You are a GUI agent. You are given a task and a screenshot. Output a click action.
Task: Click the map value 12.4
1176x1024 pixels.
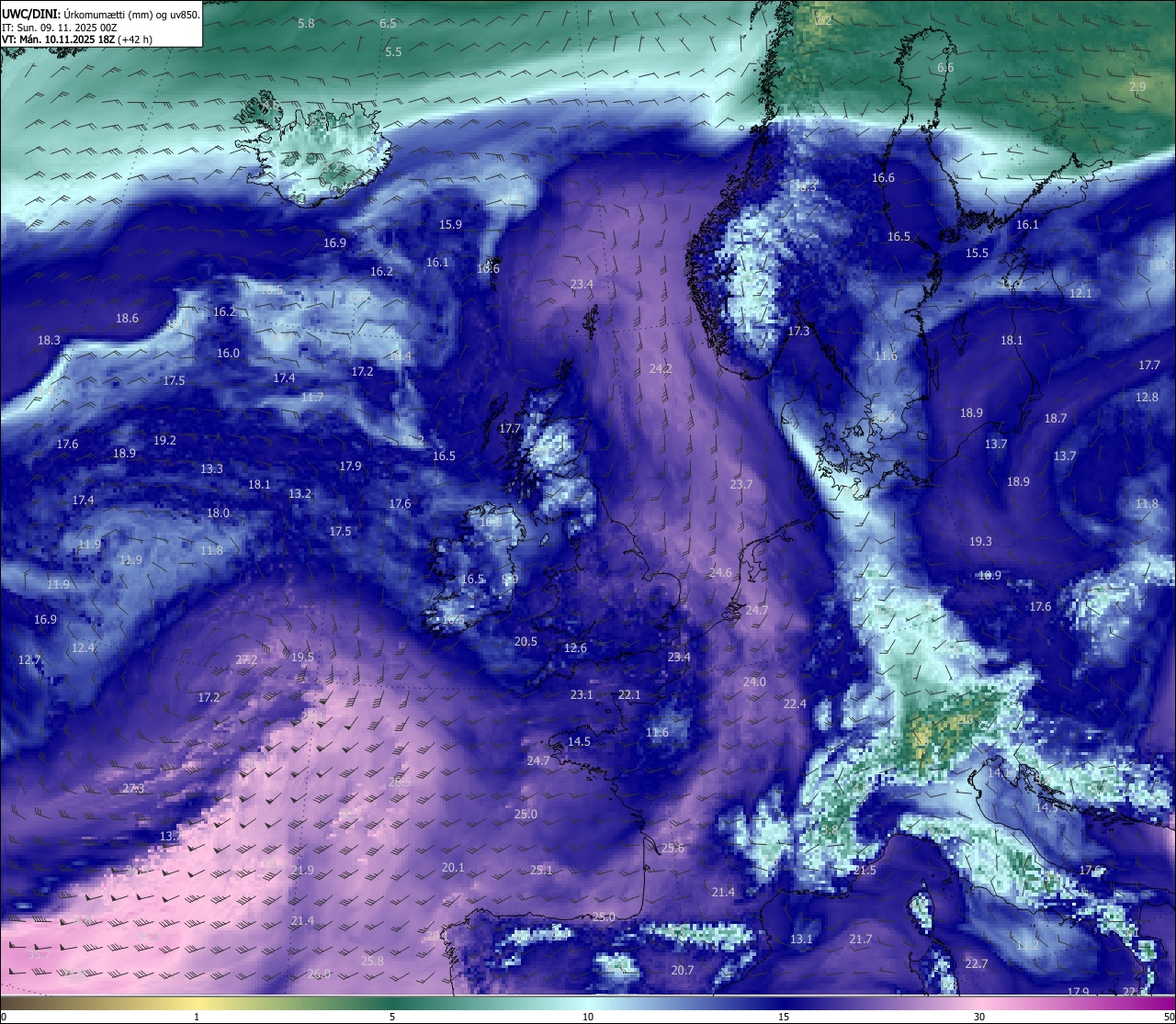click(83, 648)
